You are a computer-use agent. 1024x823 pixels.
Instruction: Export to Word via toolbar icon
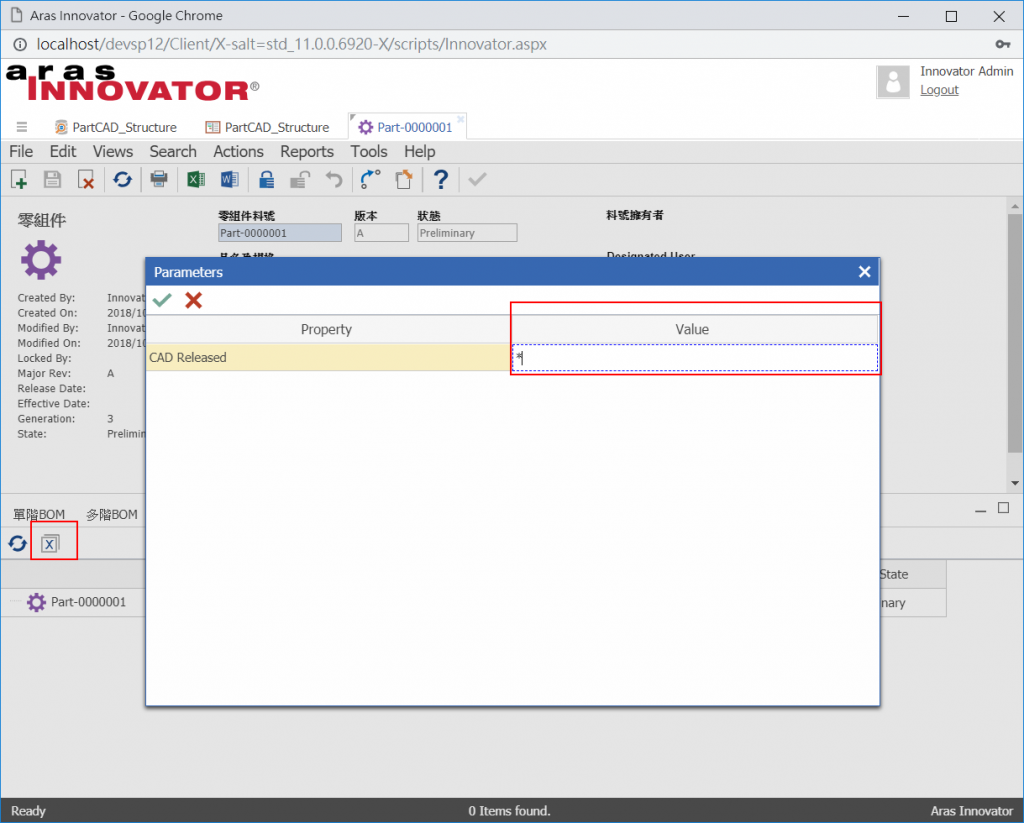pos(229,179)
